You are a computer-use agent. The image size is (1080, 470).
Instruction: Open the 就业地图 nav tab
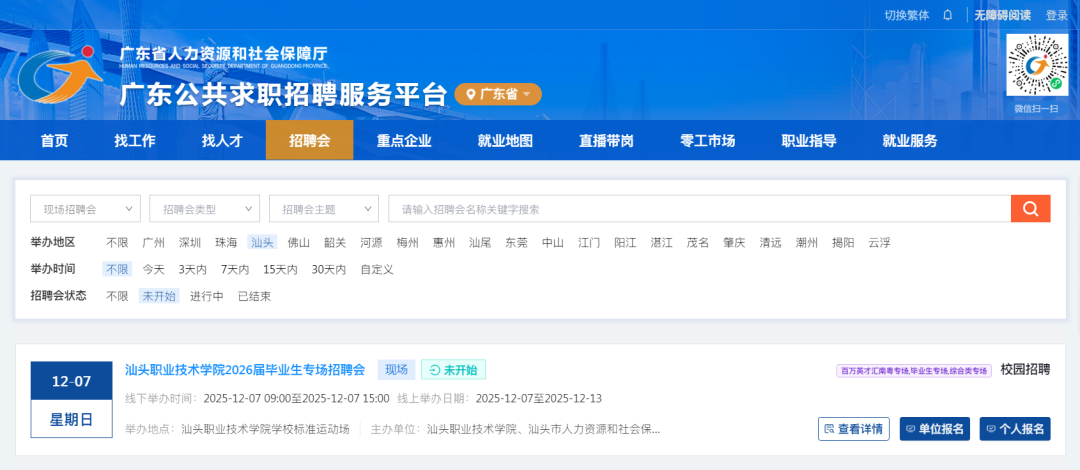[505, 141]
